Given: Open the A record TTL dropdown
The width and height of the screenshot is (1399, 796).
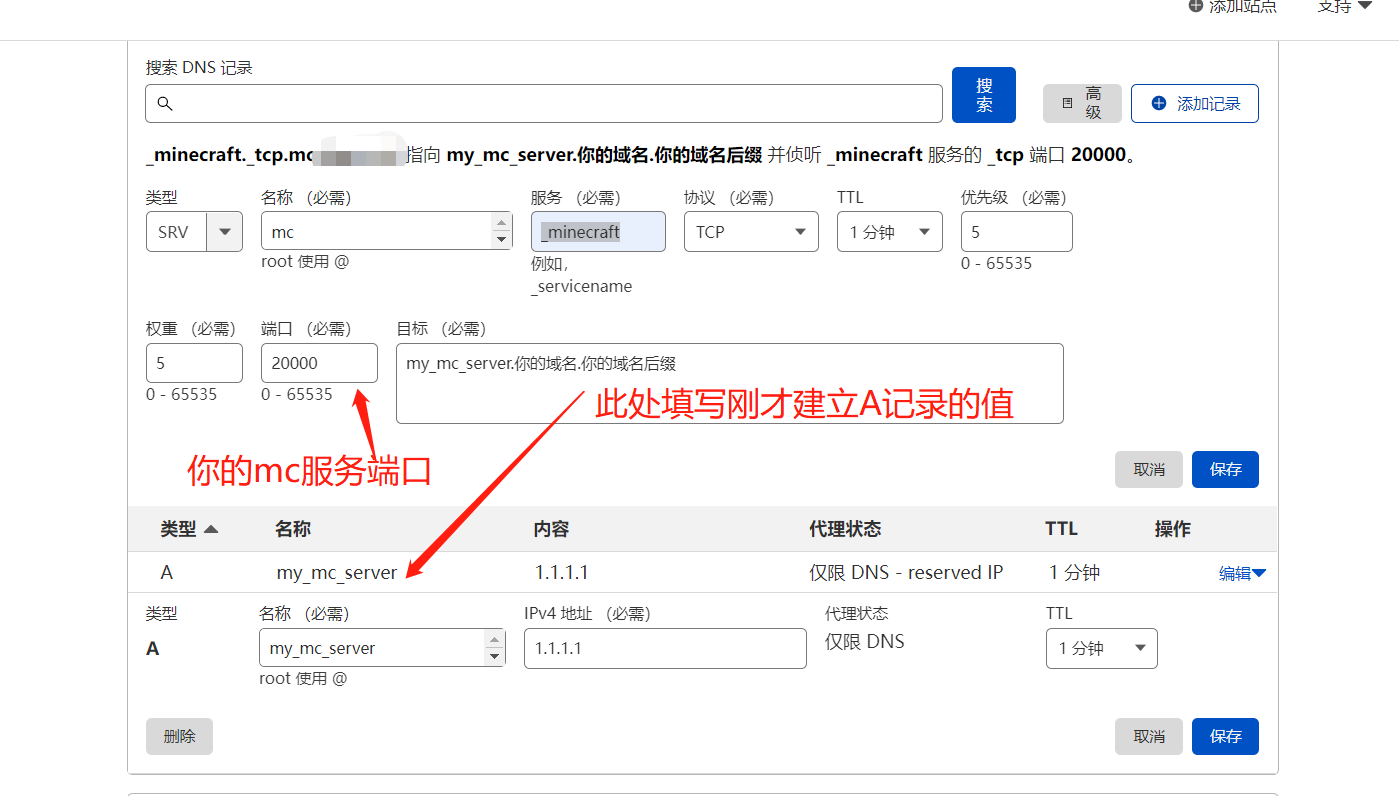Looking at the screenshot, I should tap(1101, 648).
